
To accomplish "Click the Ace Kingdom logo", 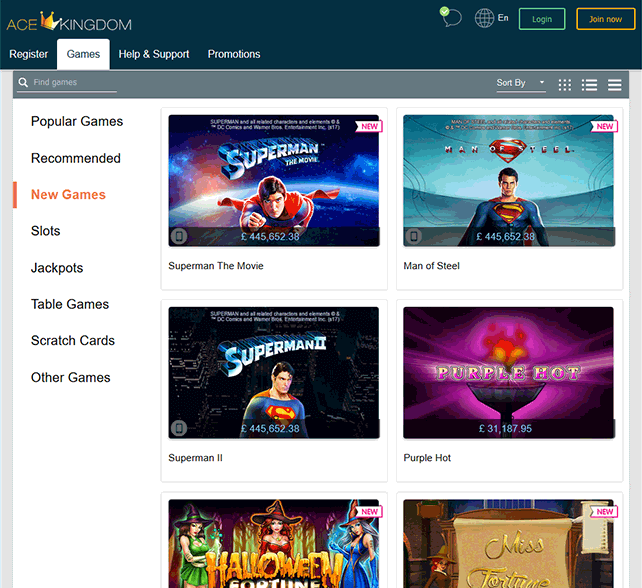I will tap(69, 22).
